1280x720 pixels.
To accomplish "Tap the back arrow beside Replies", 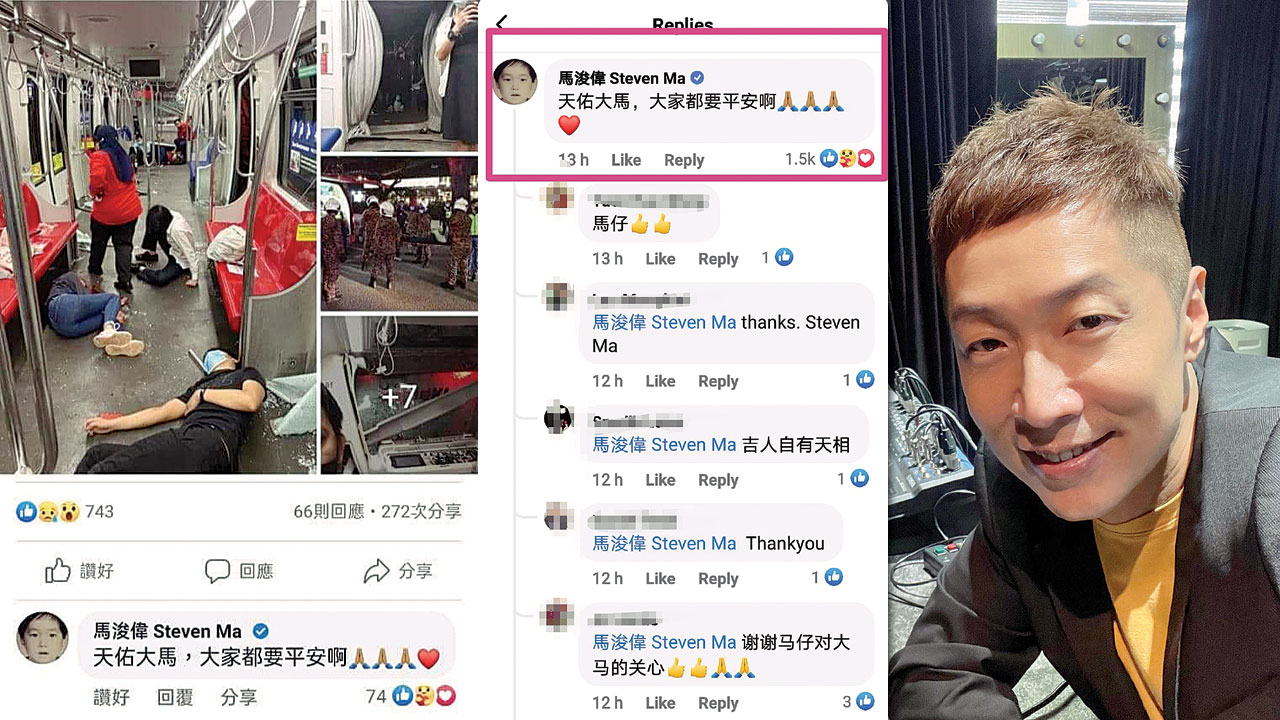I will point(502,22).
